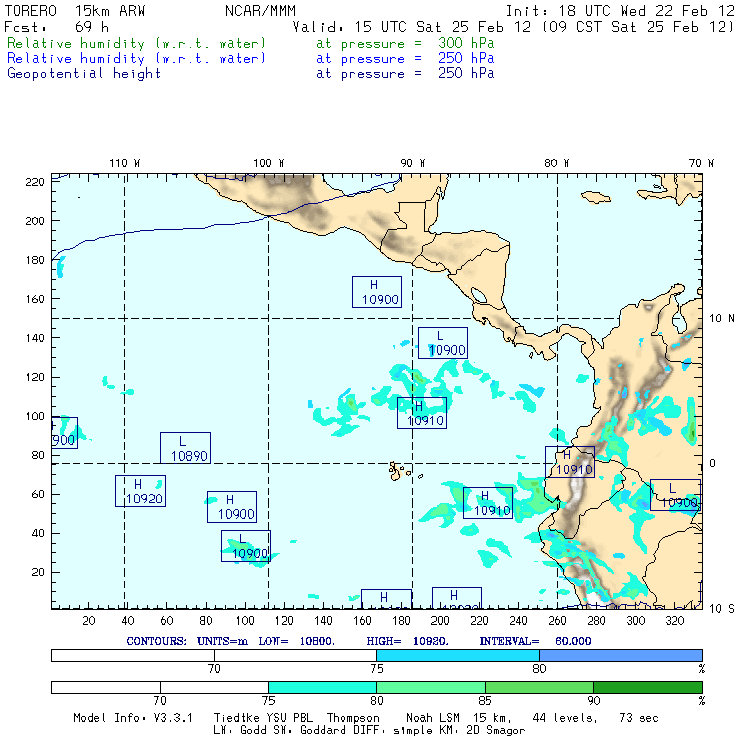
Task: Click the YSU PBL scheme label
Action: tap(289, 718)
